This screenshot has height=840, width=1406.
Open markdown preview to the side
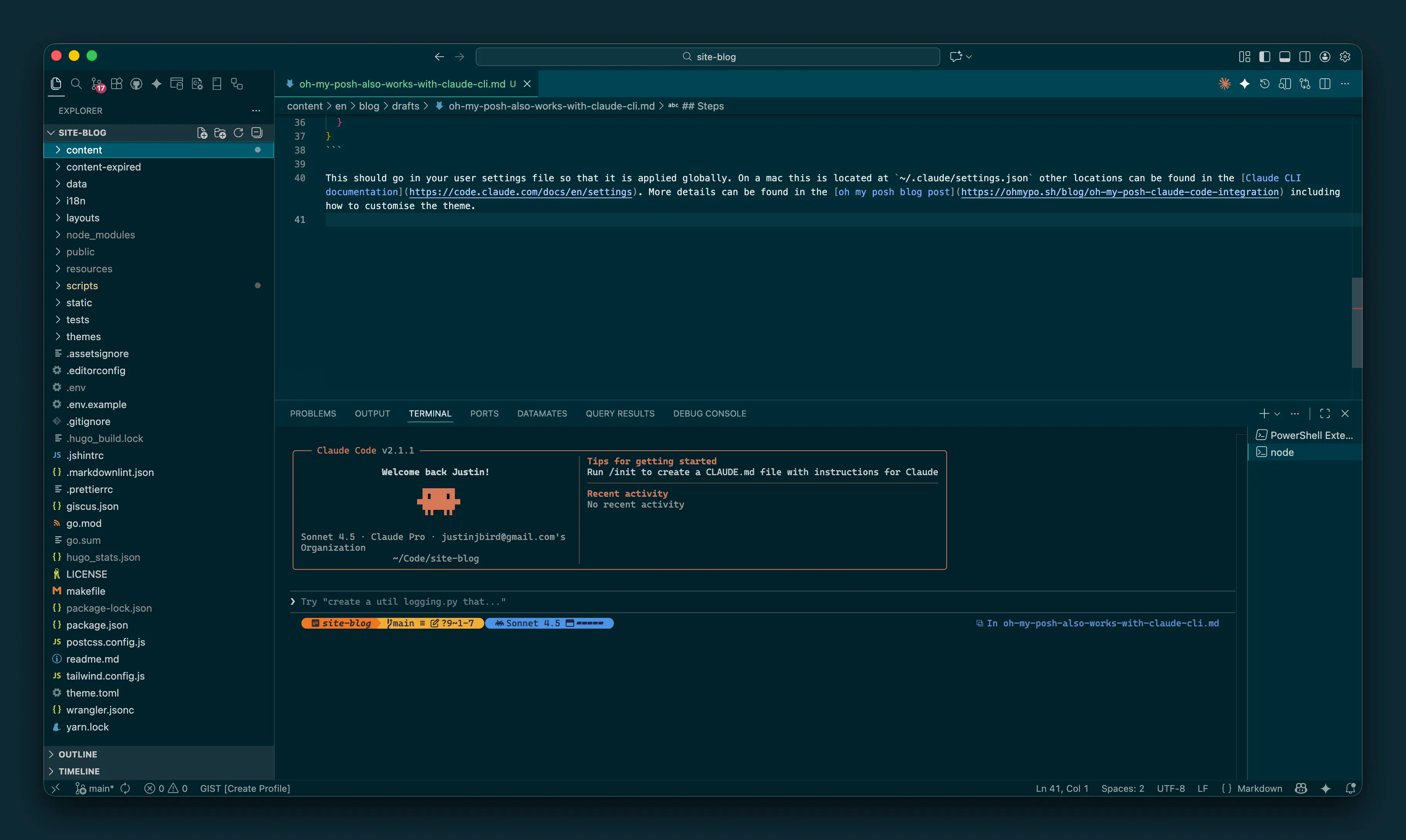[1285, 84]
